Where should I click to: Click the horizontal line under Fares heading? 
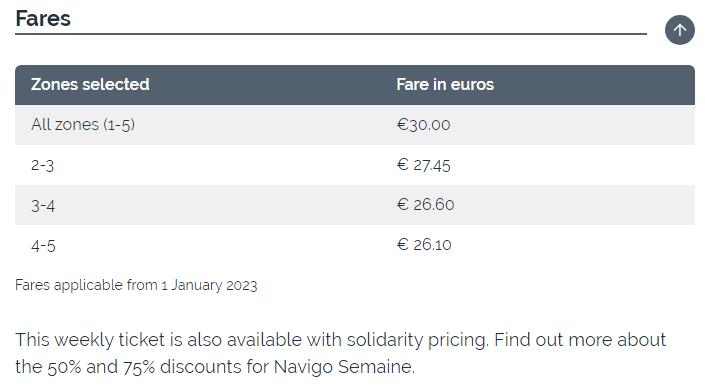point(331,34)
